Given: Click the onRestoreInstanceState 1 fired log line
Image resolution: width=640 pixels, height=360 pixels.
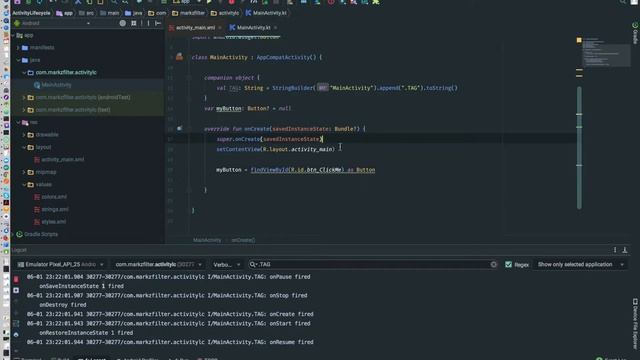Looking at the screenshot, I should pos(86,333).
